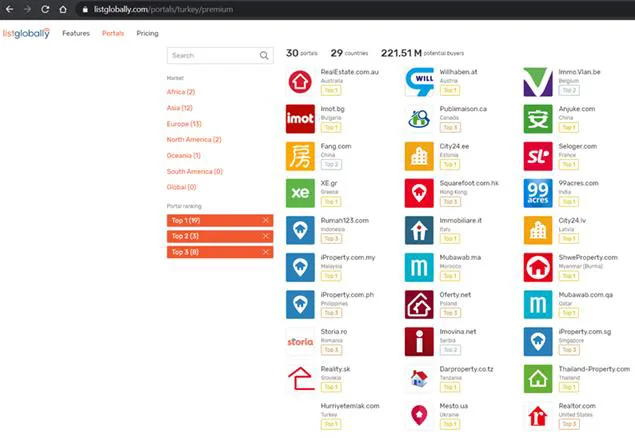Open the Publimaison.ca portal icon
635x438 pixels.
tap(419, 119)
